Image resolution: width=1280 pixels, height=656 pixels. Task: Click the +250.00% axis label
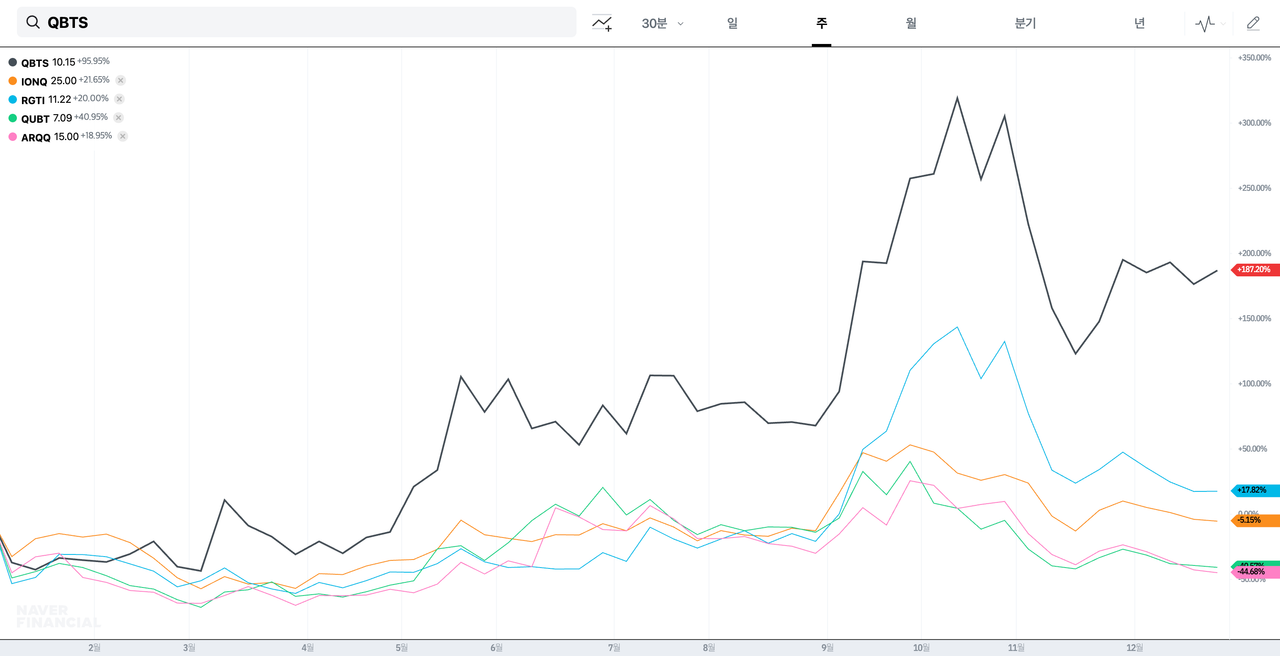1253,188
